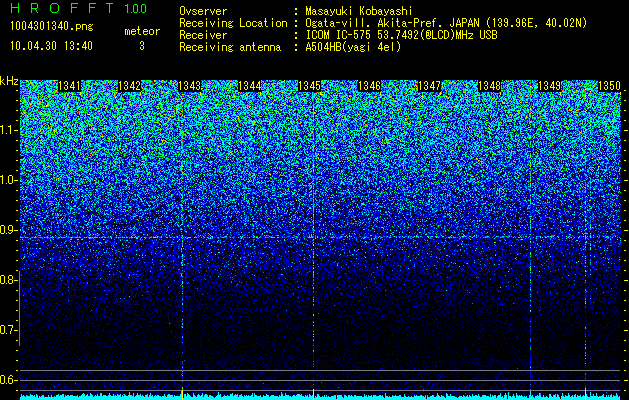The height and width of the screenshot is (400, 629).
Task: Click the 1350 time marker
Action: 609,86
